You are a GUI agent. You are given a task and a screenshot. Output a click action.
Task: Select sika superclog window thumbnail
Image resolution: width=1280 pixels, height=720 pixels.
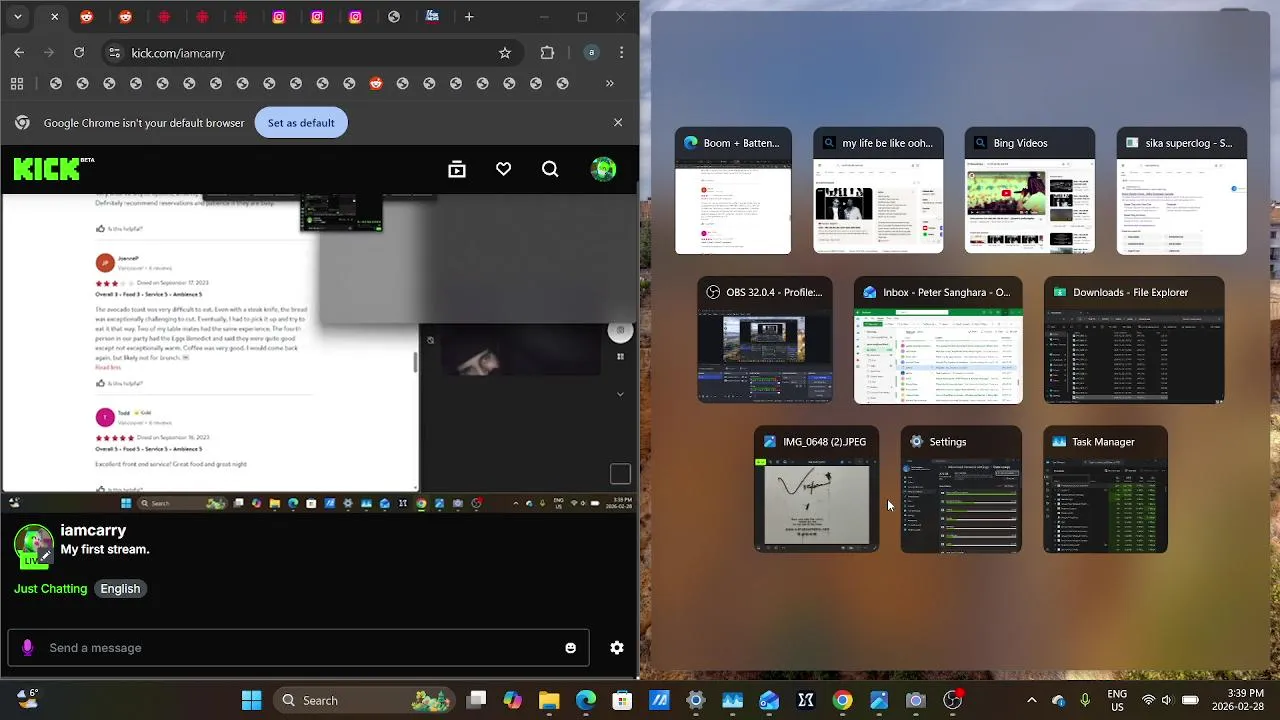pos(1182,191)
